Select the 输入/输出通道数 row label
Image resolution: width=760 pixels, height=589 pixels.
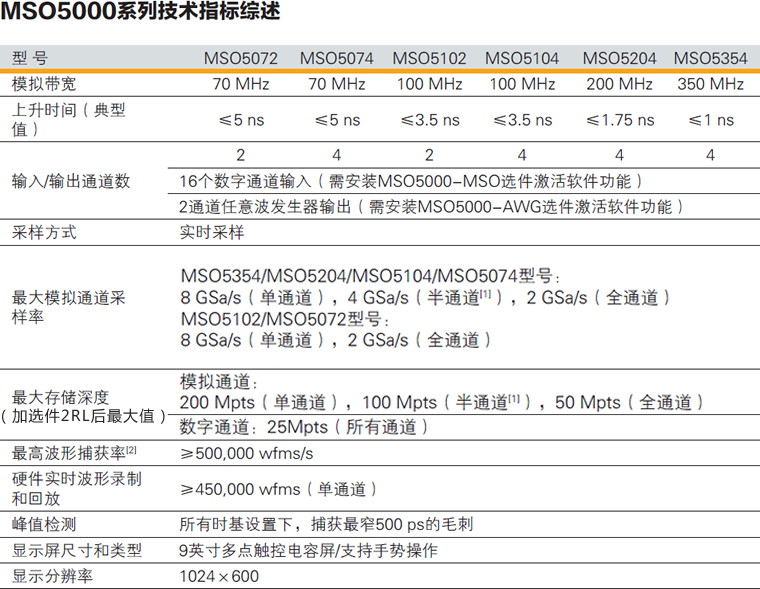(71, 181)
